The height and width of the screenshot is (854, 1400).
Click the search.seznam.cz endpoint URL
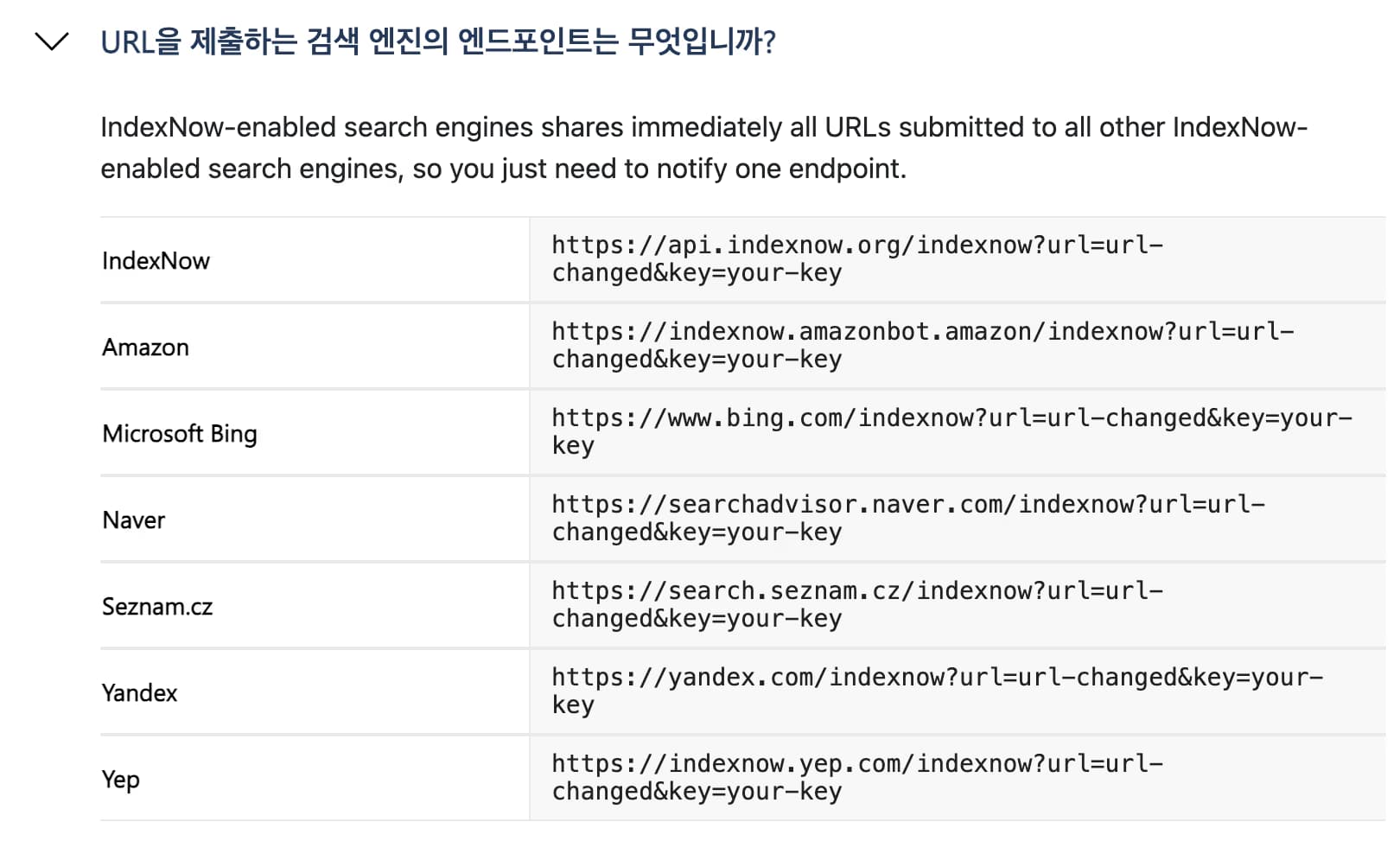[856, 603]
